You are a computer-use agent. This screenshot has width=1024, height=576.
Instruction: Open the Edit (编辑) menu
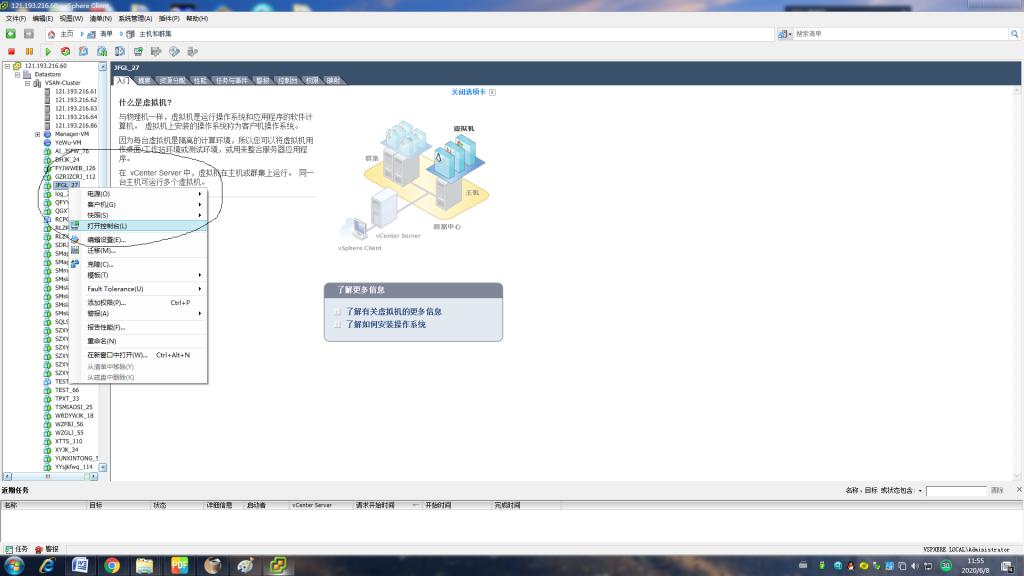tap(42, 19)
